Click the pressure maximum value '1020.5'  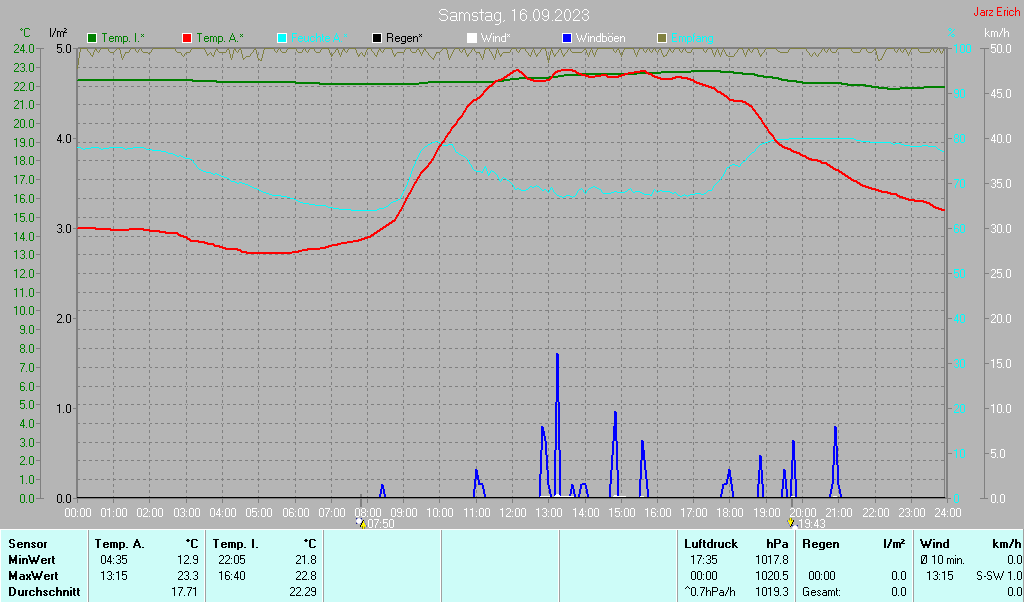click(772, 576)
